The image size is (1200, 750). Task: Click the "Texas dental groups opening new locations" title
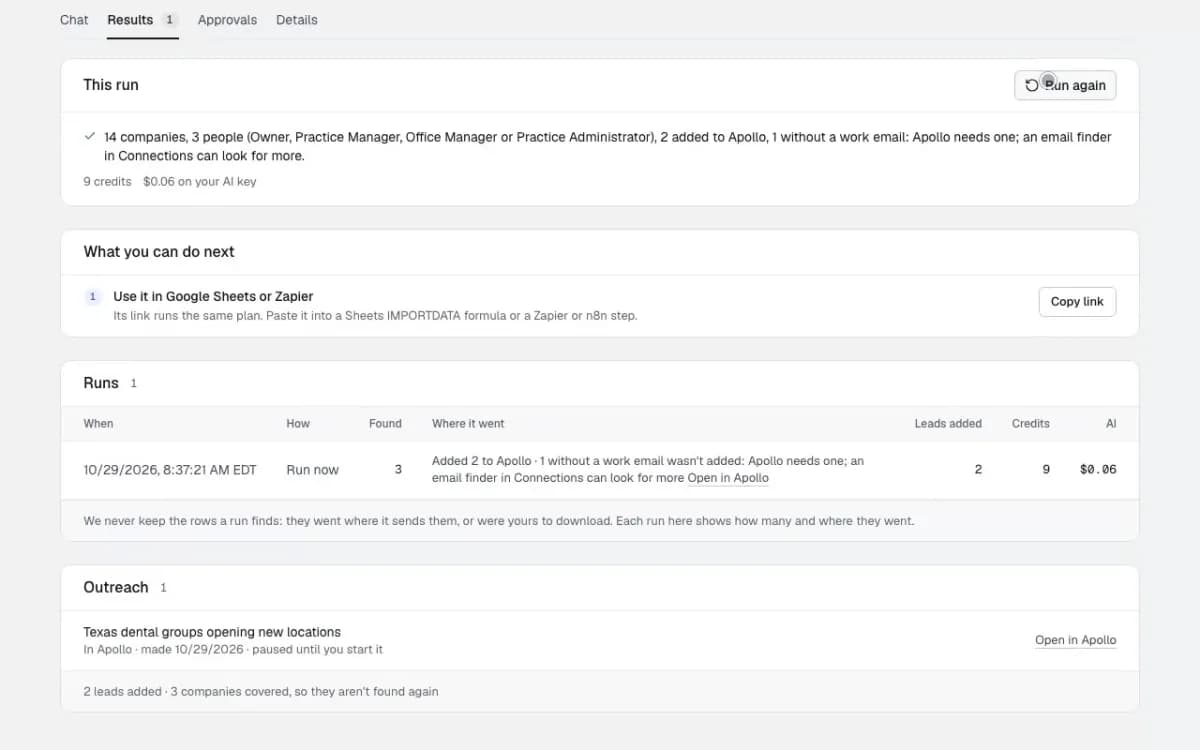[x=212, y=632]
